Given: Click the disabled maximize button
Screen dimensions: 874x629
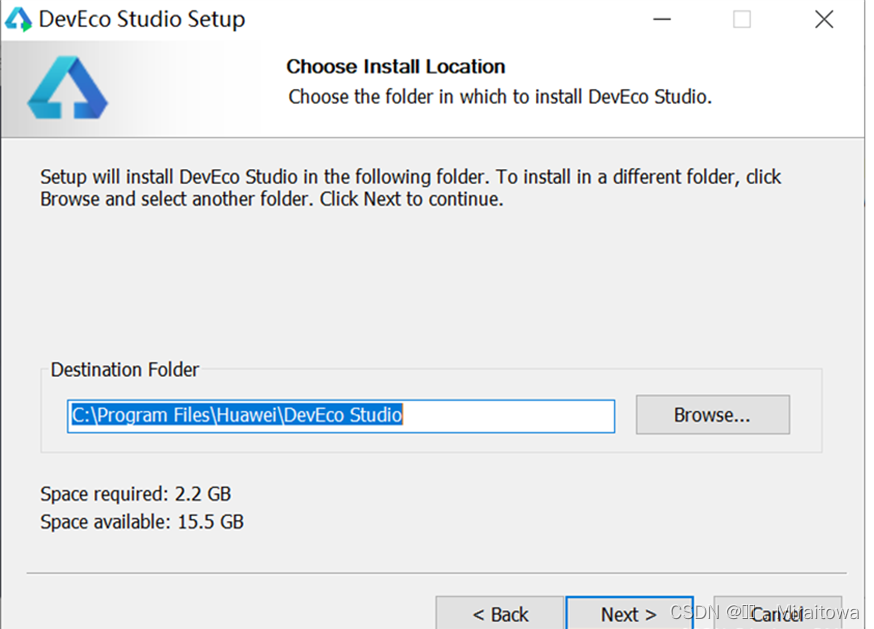Looking at the screenshot, I should 741,20.
